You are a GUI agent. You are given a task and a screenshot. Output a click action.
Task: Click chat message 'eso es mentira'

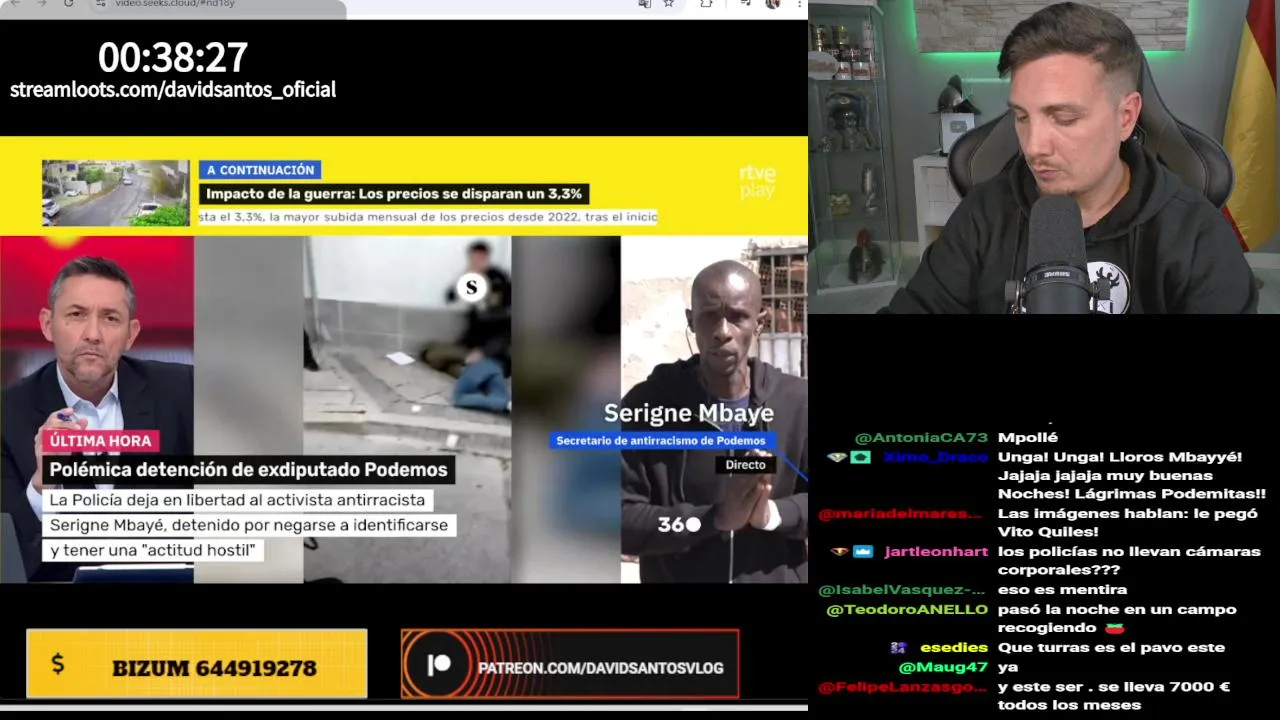pos(1062,590)
